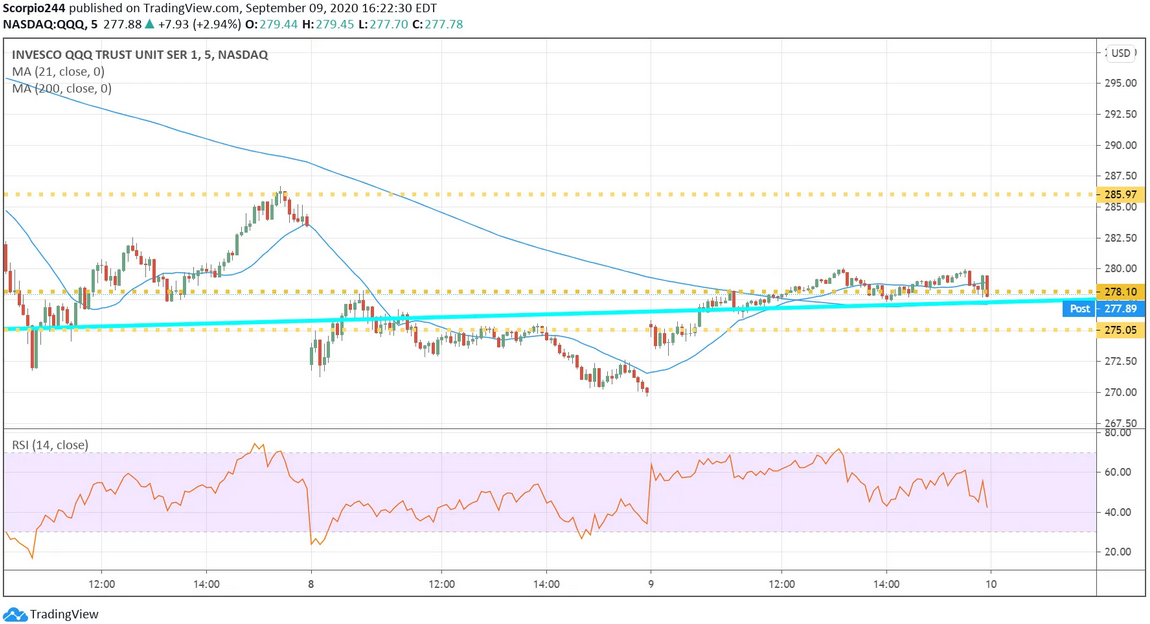
Task: Click the 275.05 price level label
Action: [x=1121, y=330]
